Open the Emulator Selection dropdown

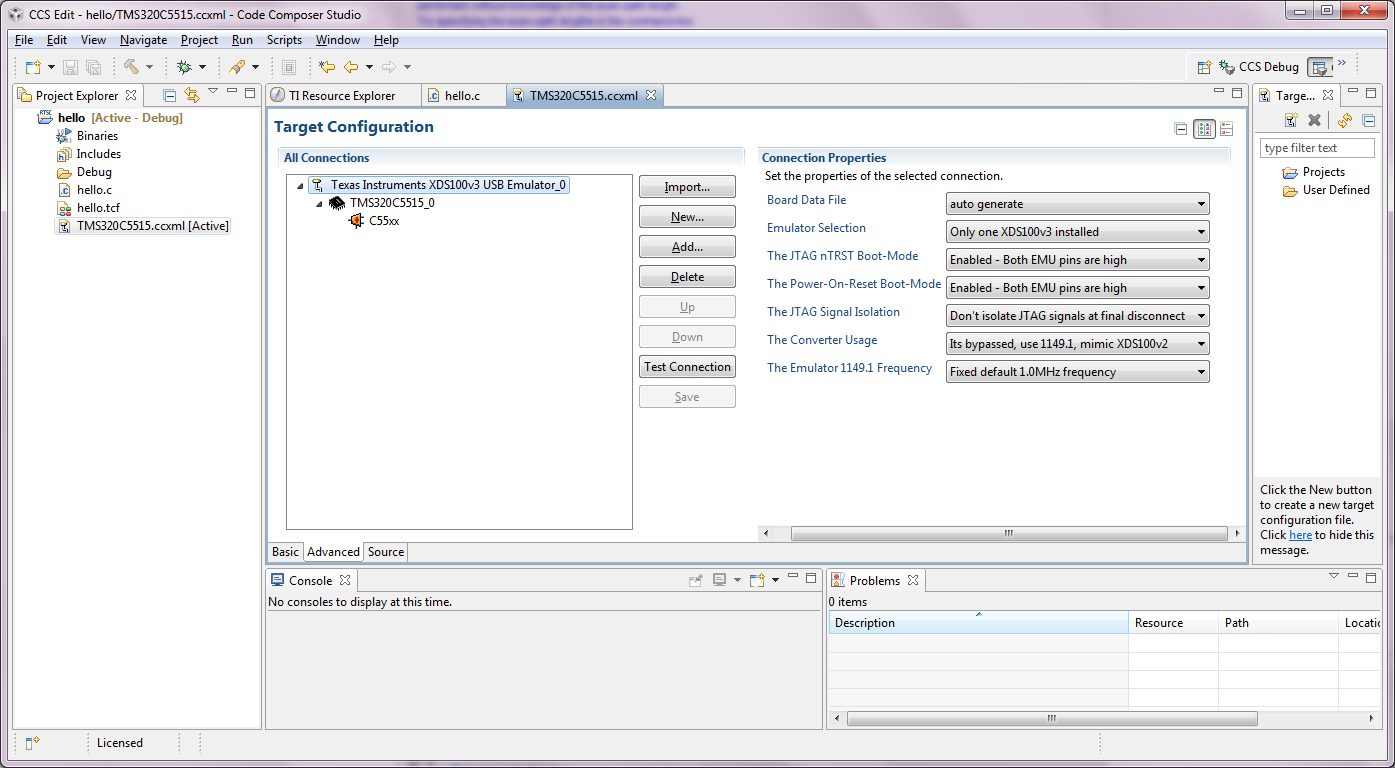1078,232
